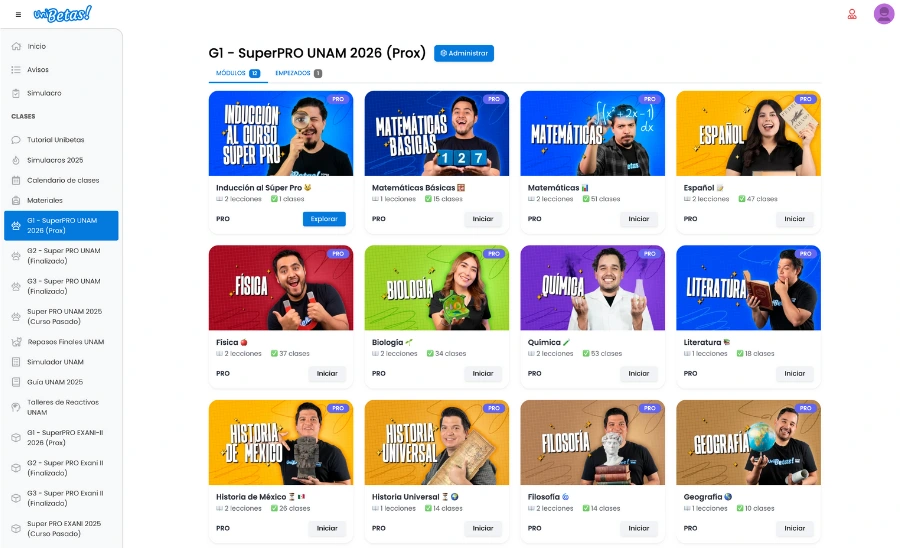Switch to the Empezados tab
Image resolution: width=900 pixels, height=548 pixels.
pos(298,73)
